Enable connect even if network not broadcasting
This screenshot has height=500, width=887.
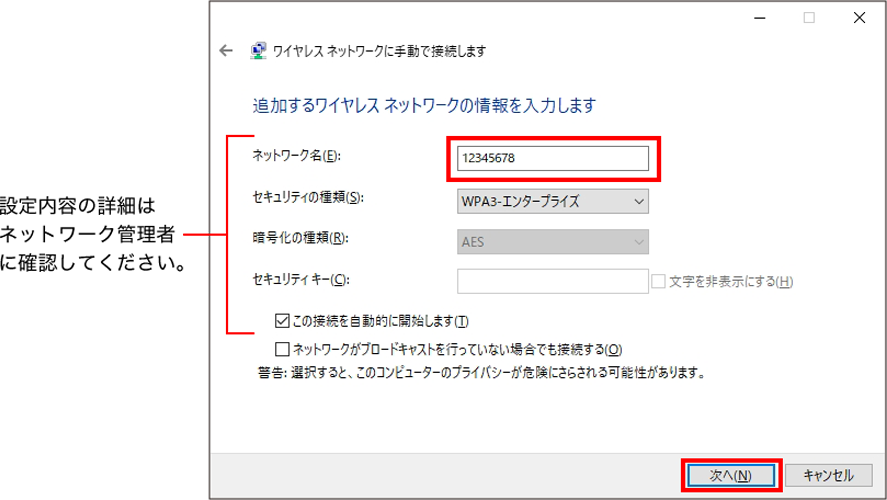coord(282,349)
